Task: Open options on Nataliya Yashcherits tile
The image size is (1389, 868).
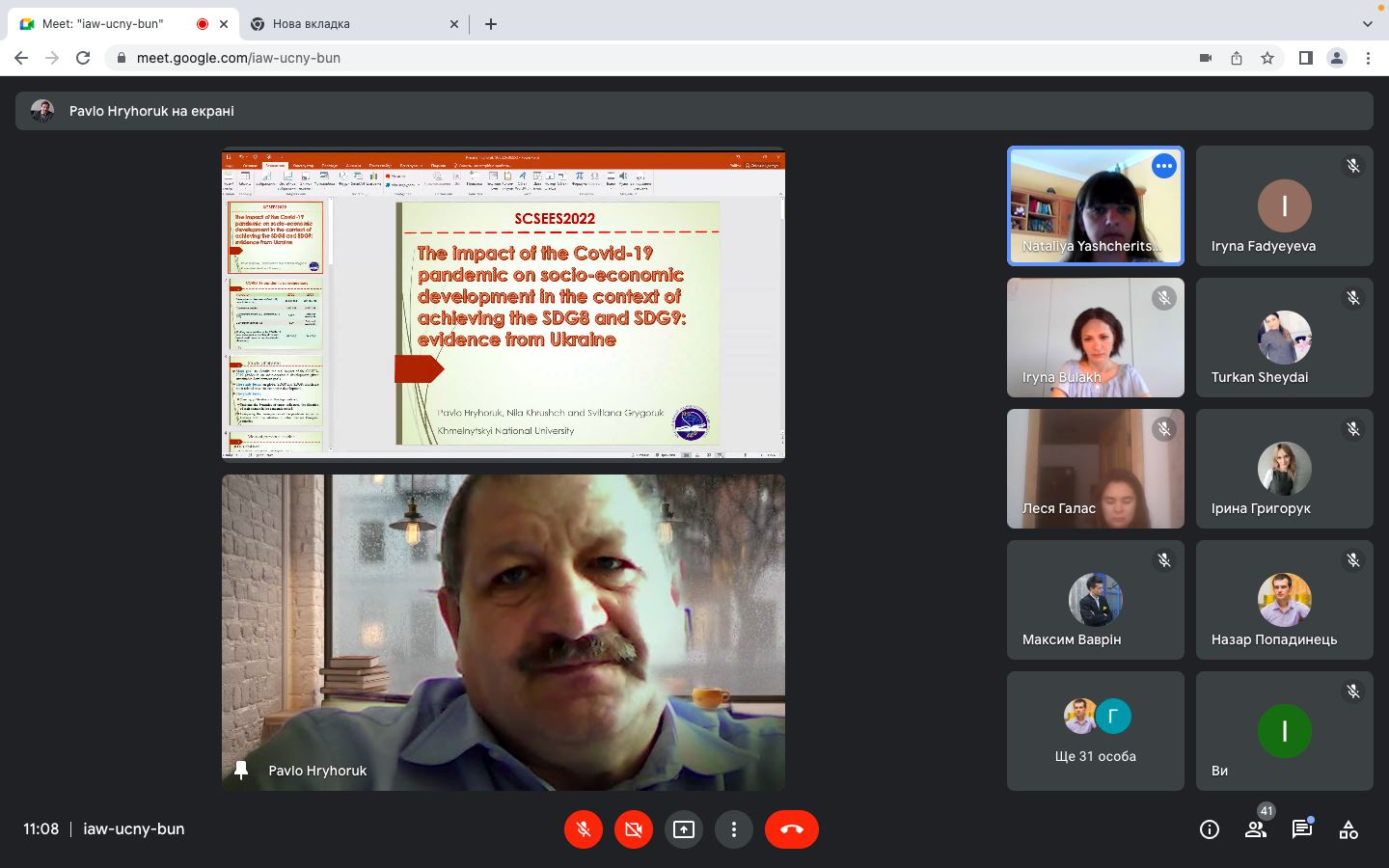Action: [1164, 166]
